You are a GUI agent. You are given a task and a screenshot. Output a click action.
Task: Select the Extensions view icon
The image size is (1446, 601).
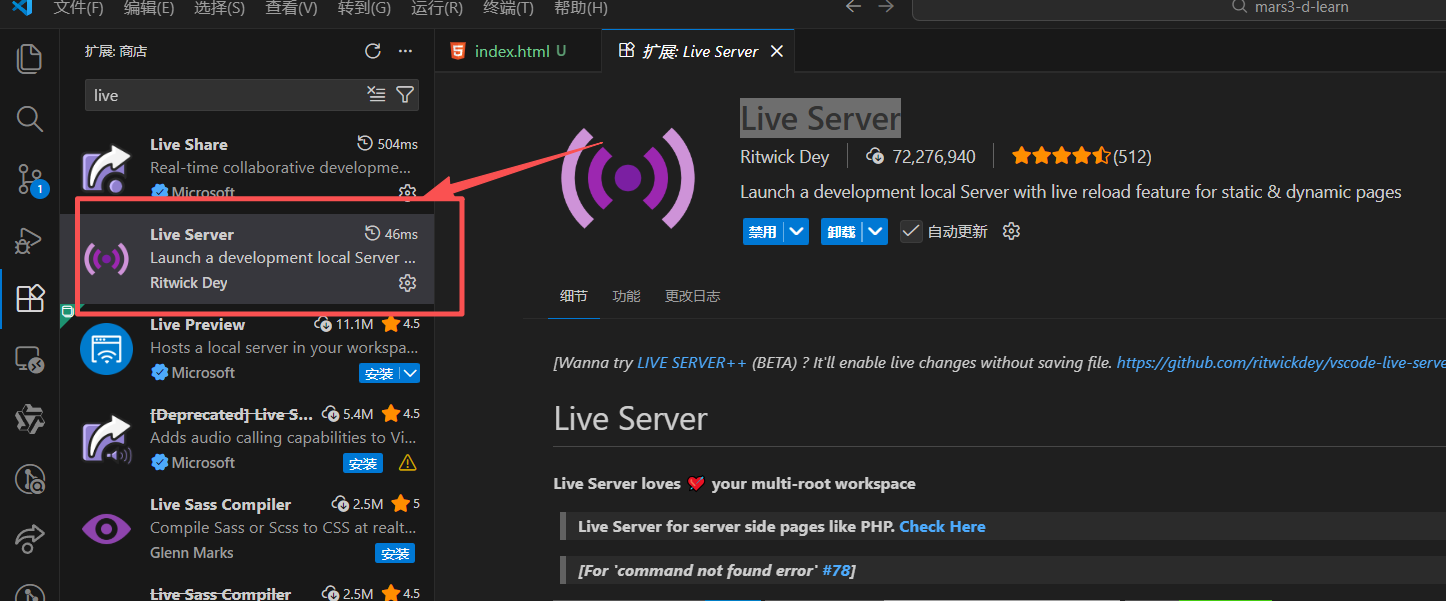click(x=30, y=298)
